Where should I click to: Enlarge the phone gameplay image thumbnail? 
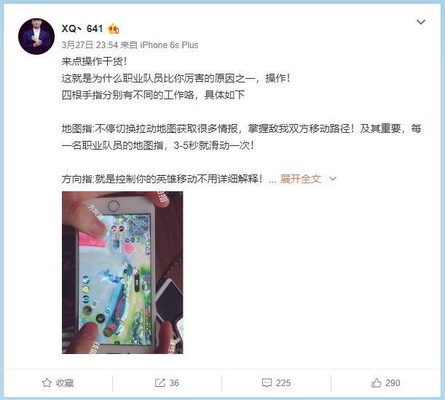click(x=122, y=272)
